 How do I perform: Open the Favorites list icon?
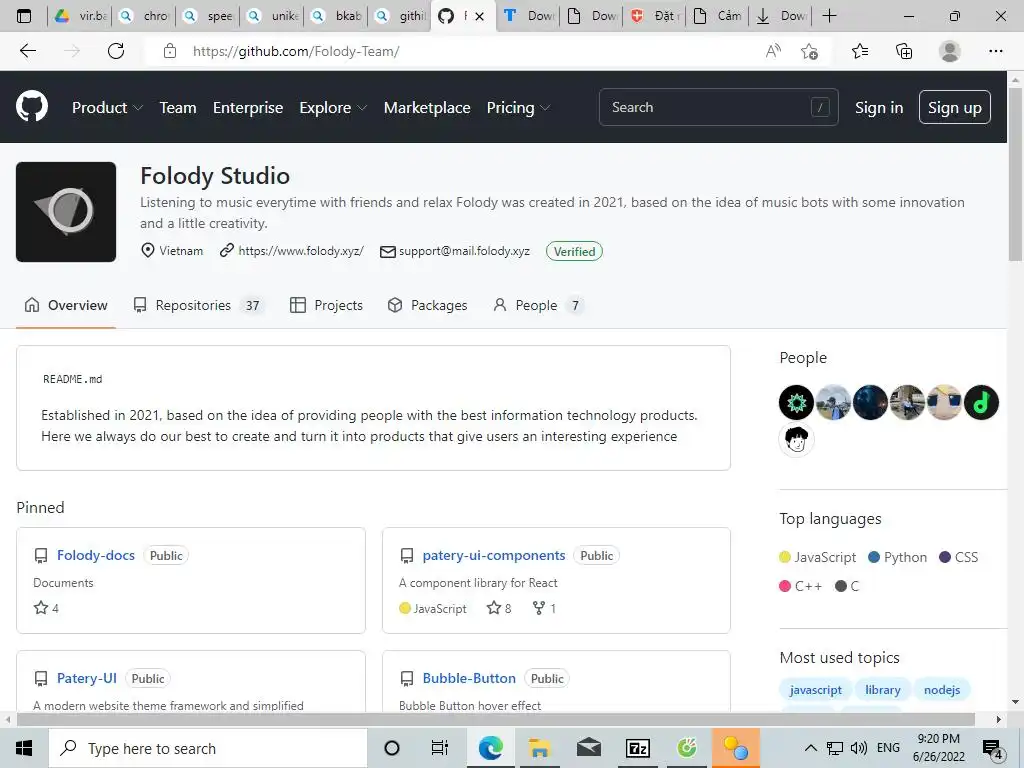859,51
